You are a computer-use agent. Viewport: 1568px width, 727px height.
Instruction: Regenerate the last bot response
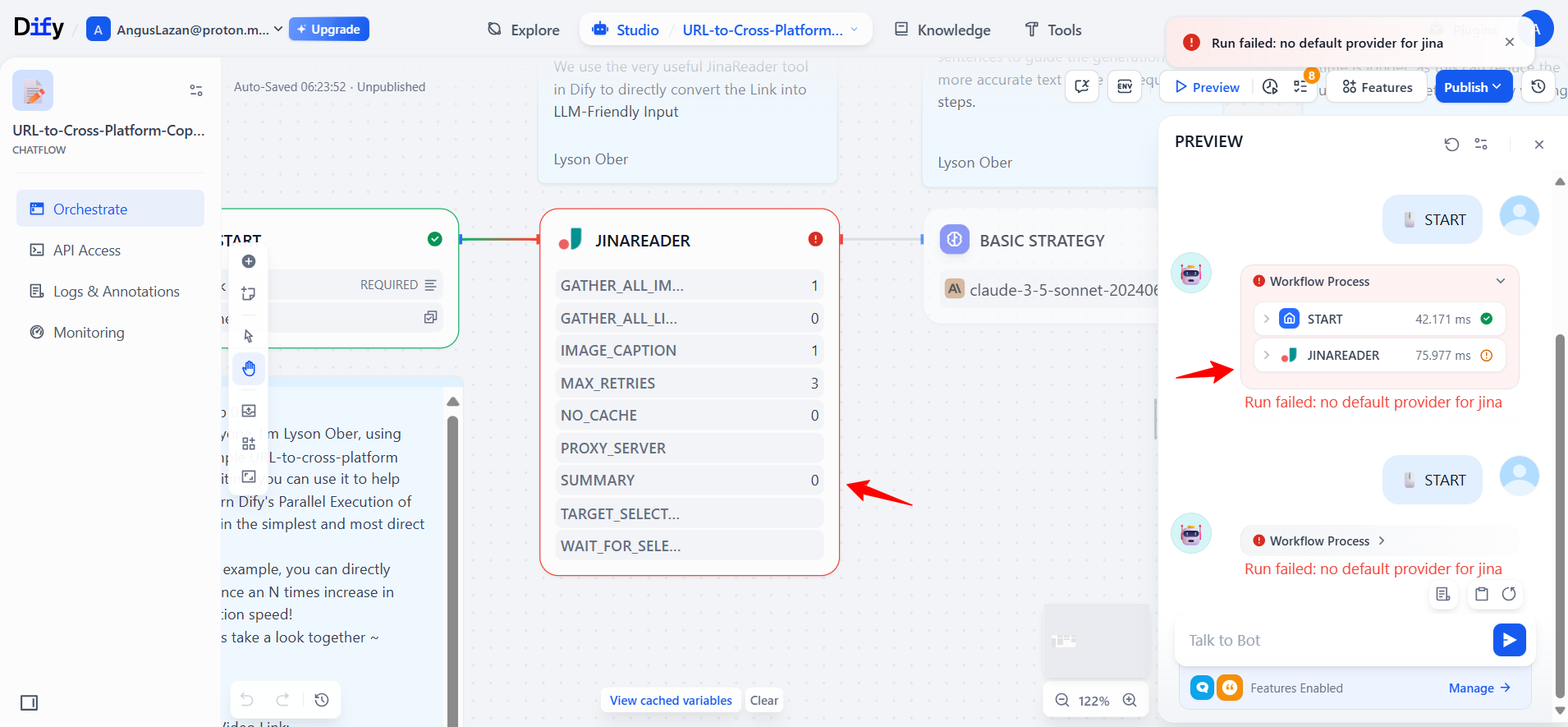pyautogui.click(x=1509, y=594)
